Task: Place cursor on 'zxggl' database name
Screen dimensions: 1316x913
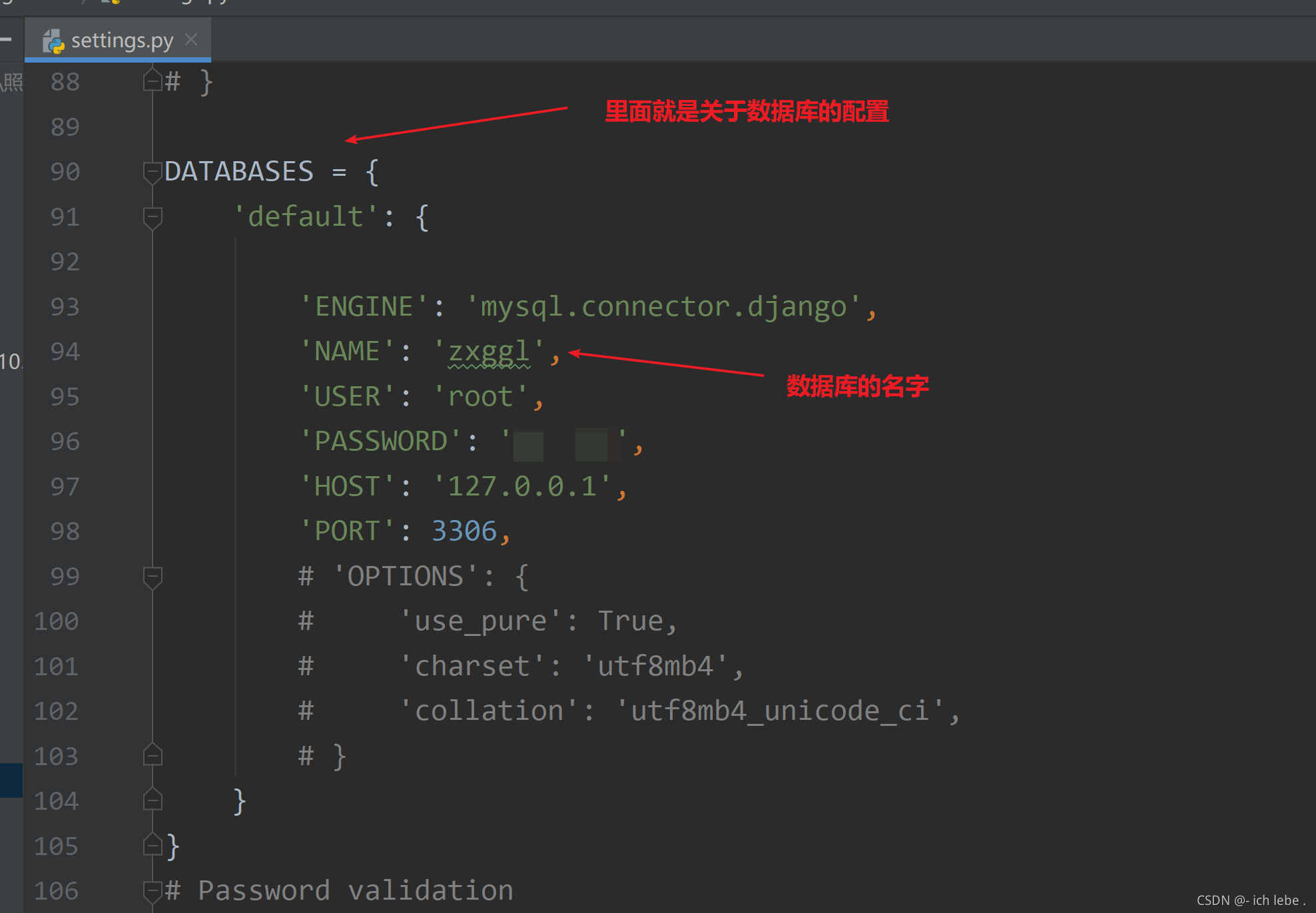Action: coord(489,352)
